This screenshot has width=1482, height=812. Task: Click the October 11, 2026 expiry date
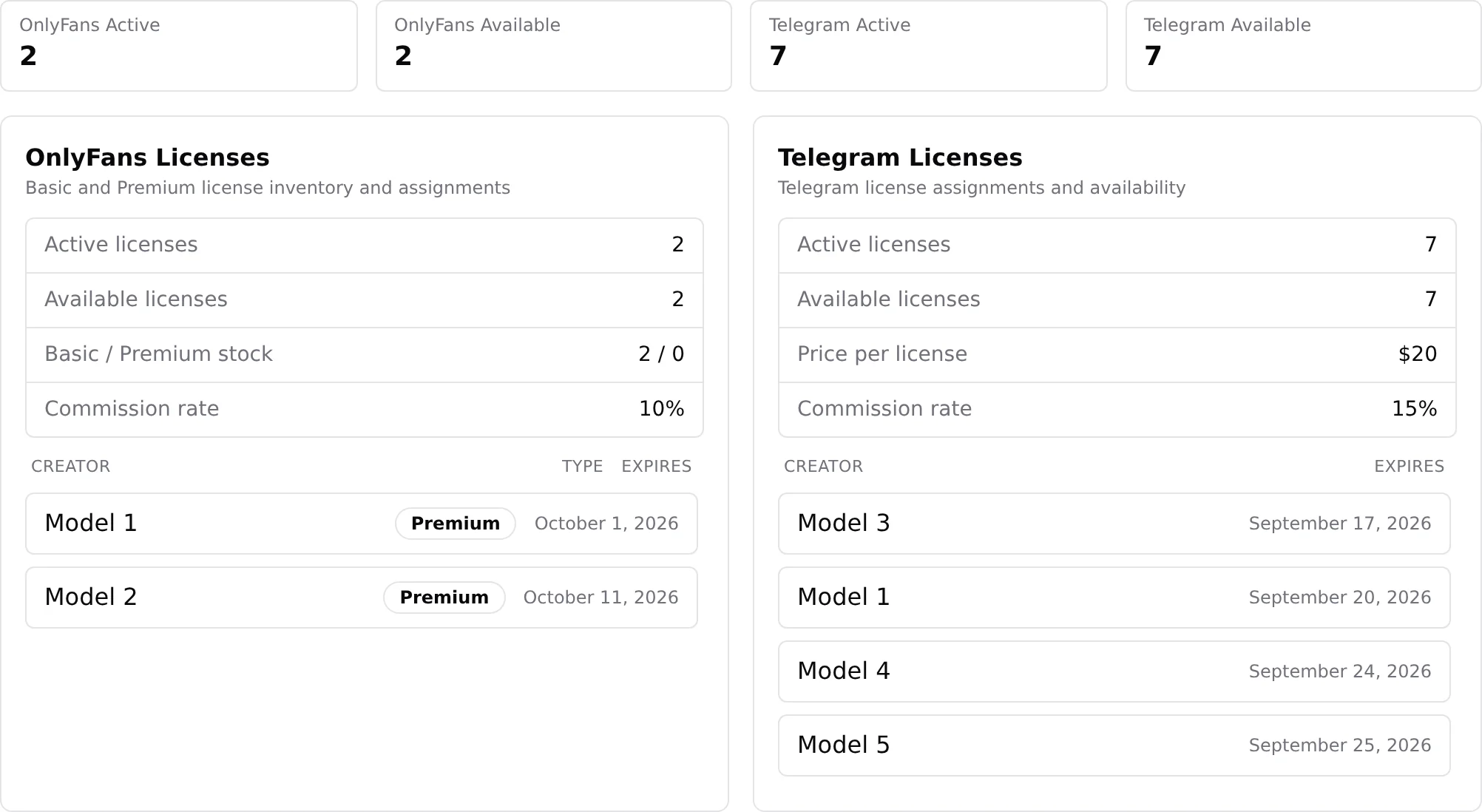pyautogui.click(x=600, y=598)
